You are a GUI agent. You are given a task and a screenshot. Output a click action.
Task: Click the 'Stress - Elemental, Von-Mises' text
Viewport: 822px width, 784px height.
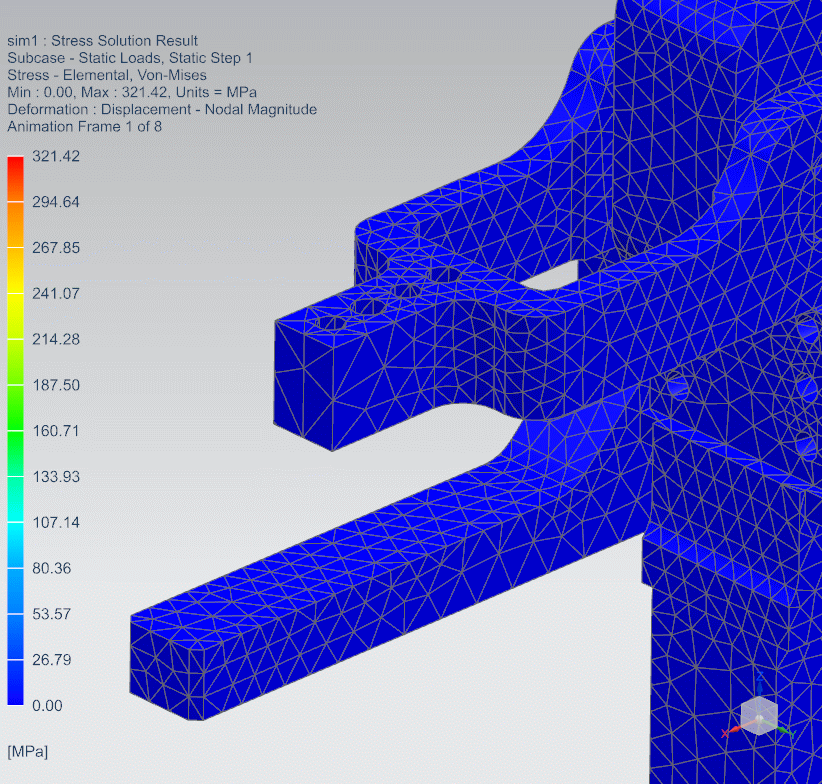(106, 75)
